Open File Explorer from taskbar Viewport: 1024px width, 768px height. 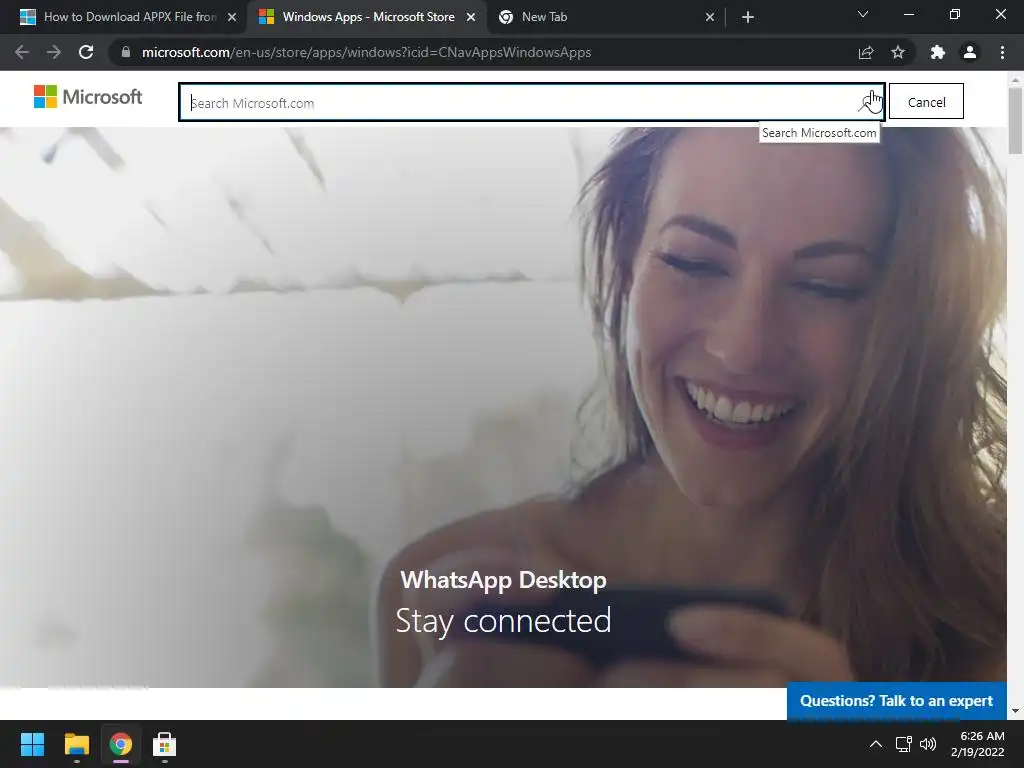76,744
